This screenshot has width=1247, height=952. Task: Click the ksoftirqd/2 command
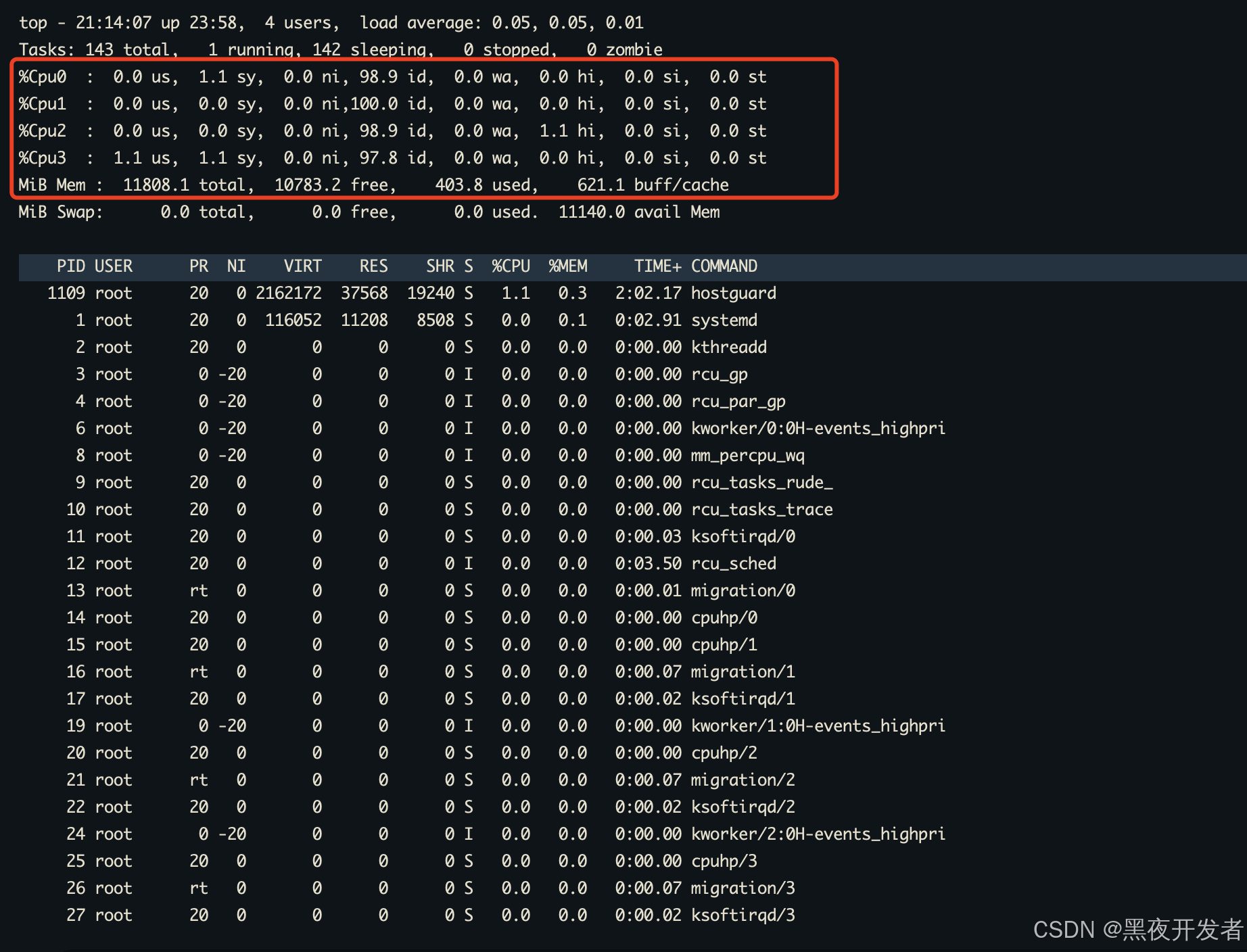[x=743, y=807]
